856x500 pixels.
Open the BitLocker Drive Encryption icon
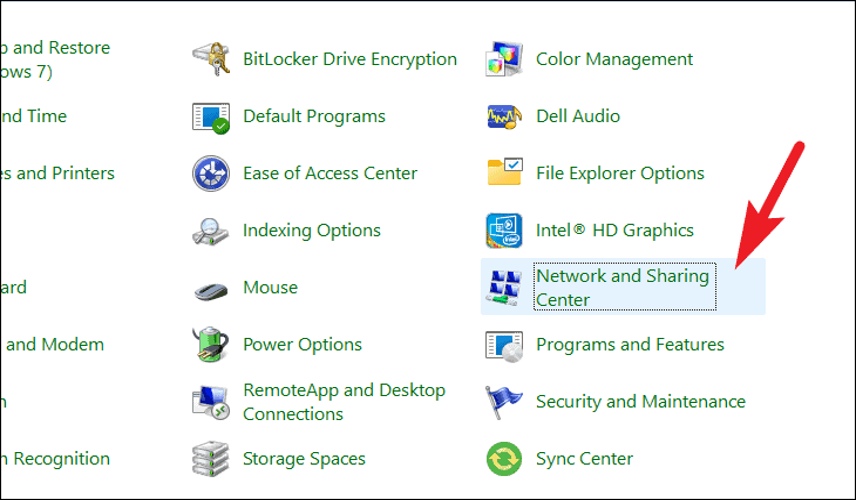[211, 59]
